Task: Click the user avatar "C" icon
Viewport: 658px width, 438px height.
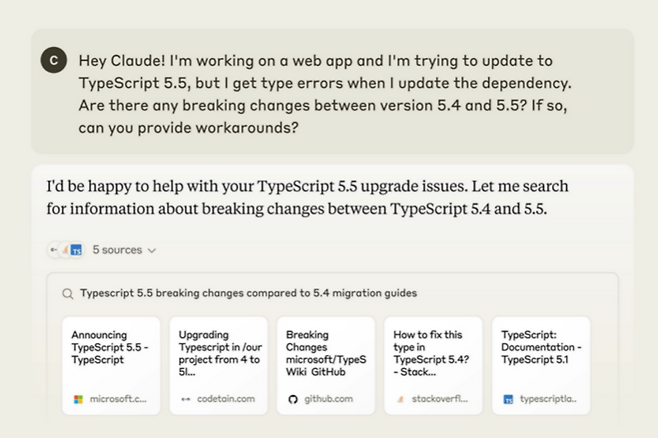Action: tap(53, 61)
